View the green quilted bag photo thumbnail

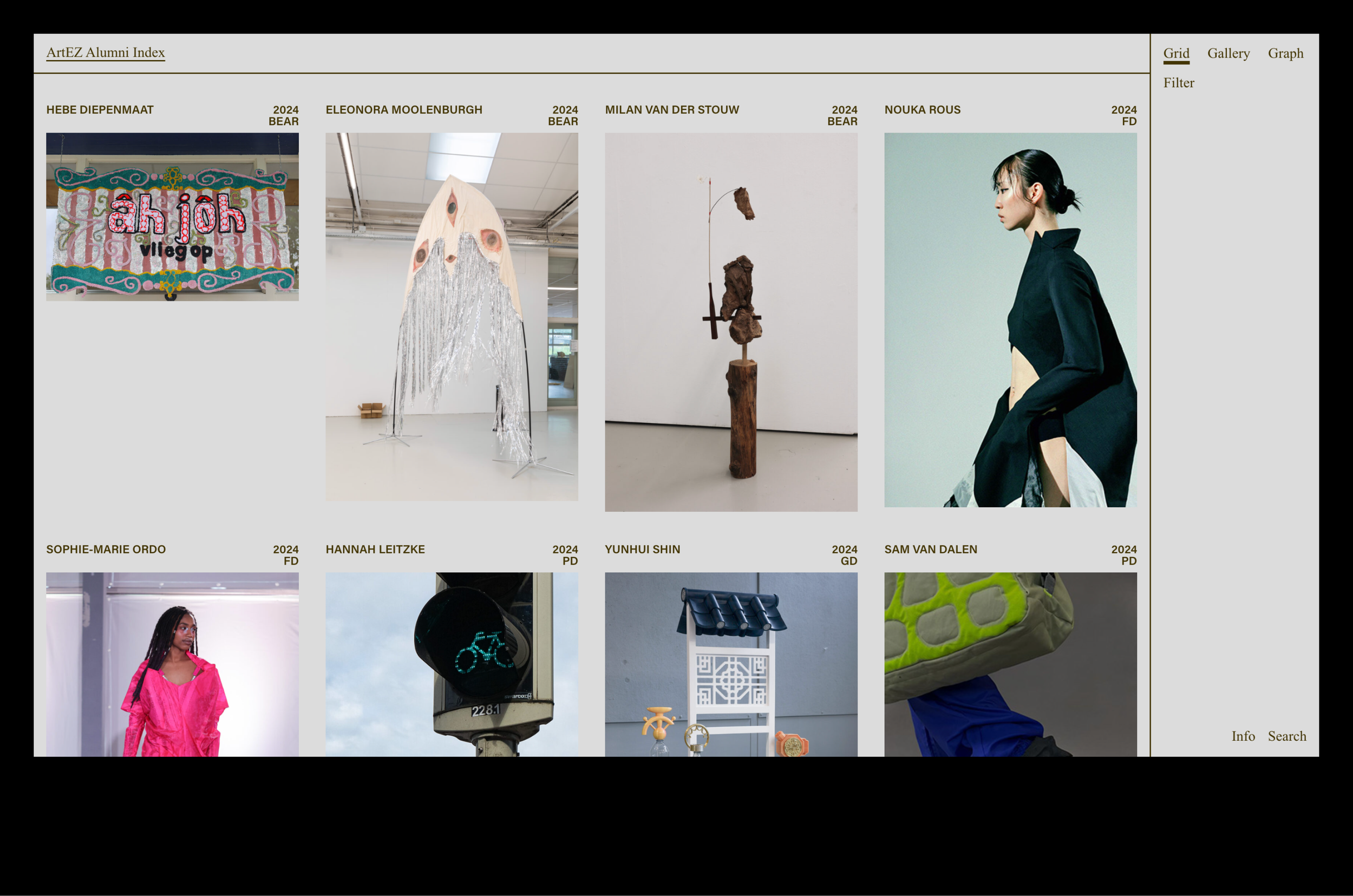point(1011,665)
